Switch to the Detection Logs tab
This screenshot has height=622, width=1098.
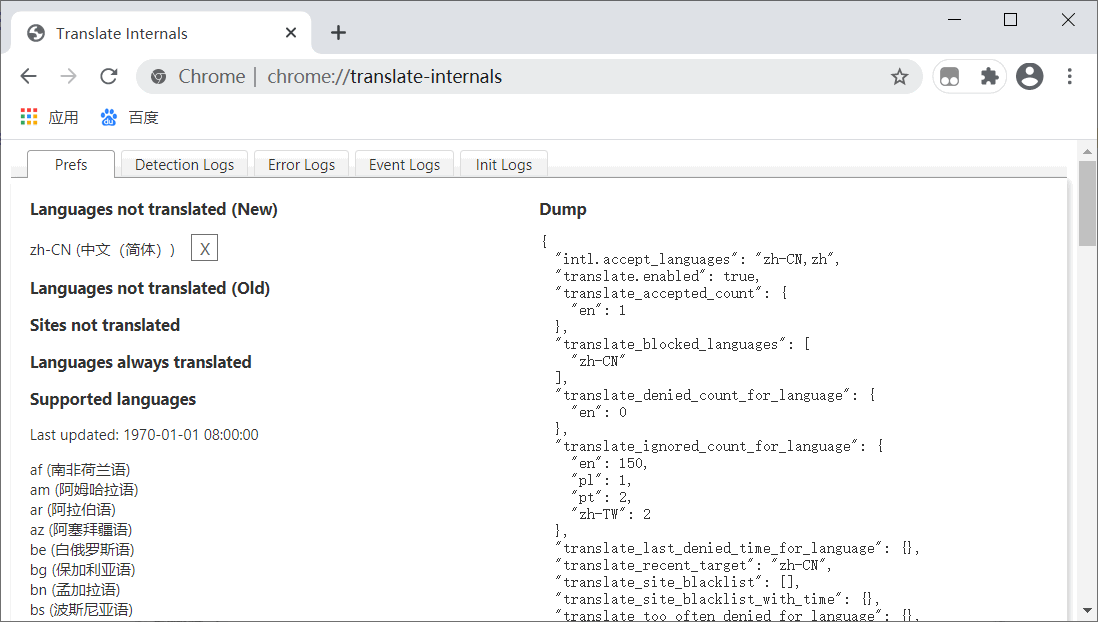(184, 164)
